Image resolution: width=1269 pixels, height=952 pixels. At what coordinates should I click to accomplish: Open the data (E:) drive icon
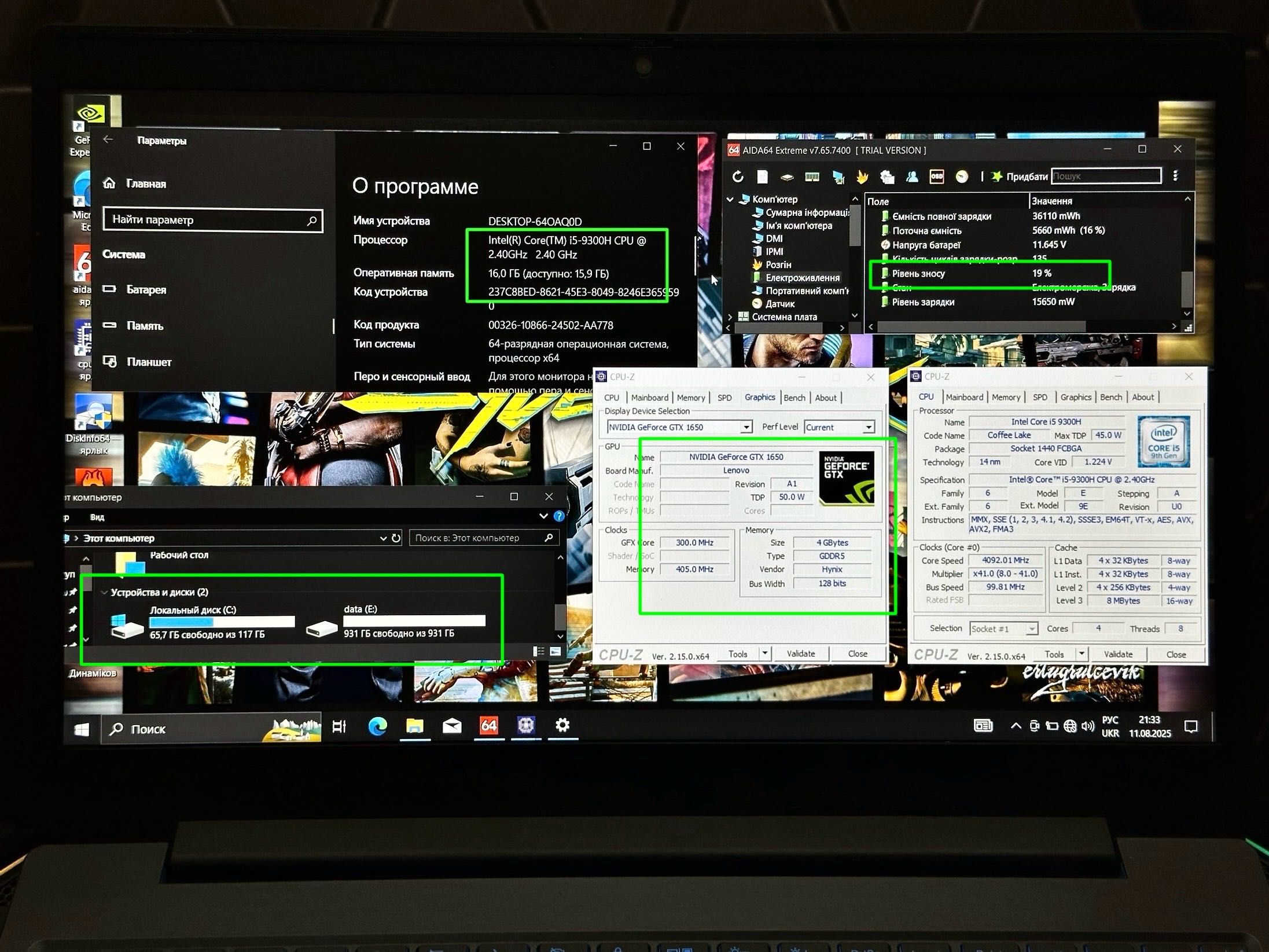tap(322, 628)
